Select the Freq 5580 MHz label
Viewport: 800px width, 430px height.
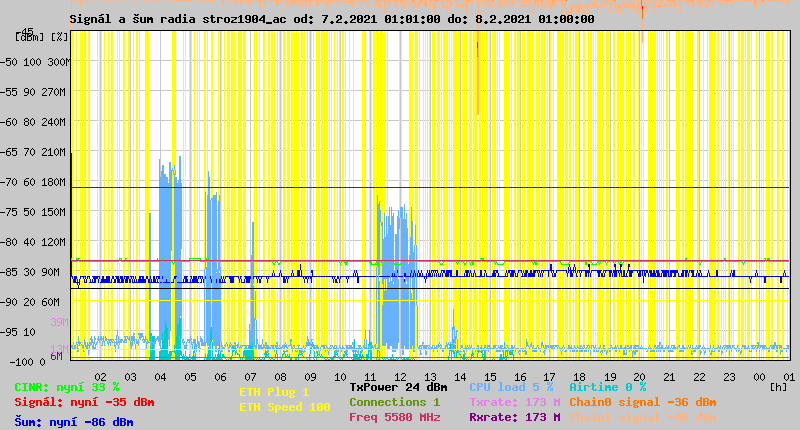coord(397,417)
